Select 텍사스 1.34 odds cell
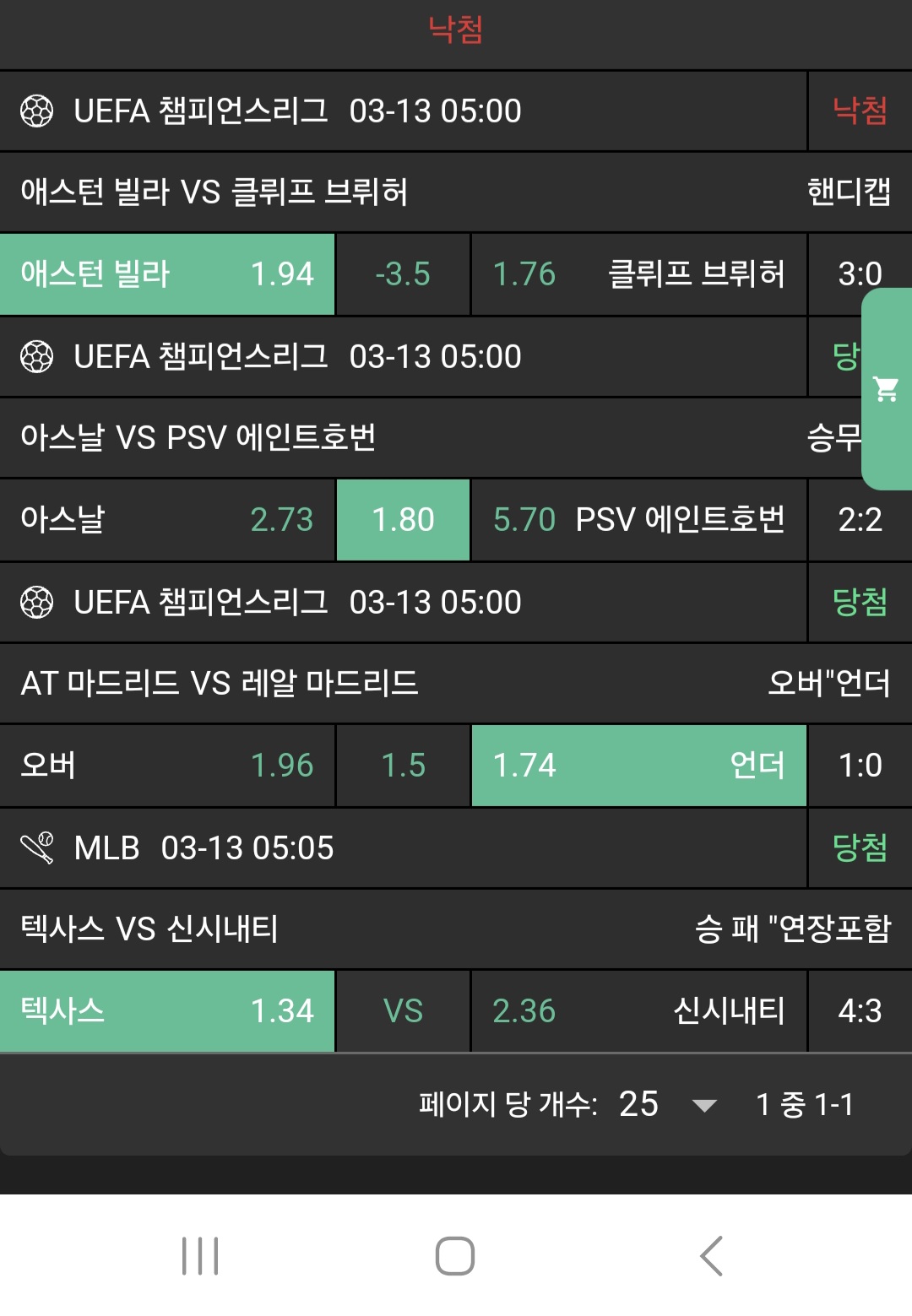Screen dimensions: 912x1316 tap(167, 1011)
